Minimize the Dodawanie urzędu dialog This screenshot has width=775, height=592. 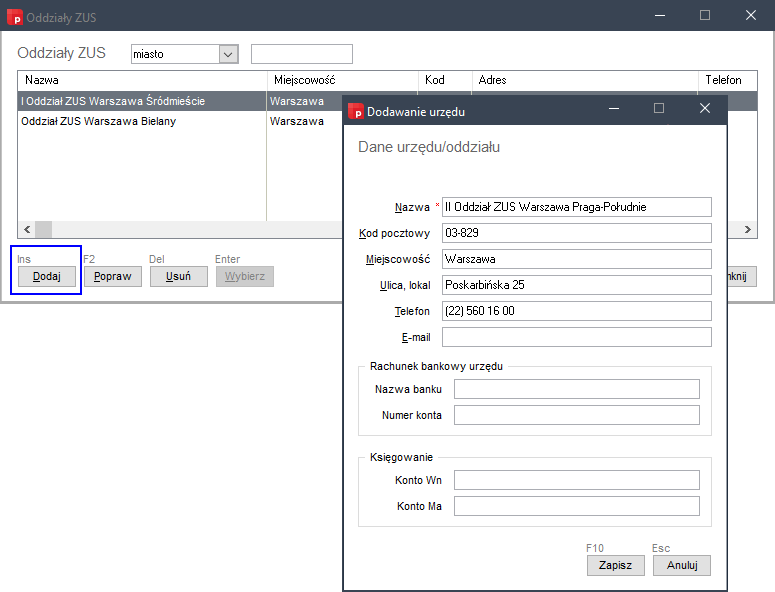614,108
